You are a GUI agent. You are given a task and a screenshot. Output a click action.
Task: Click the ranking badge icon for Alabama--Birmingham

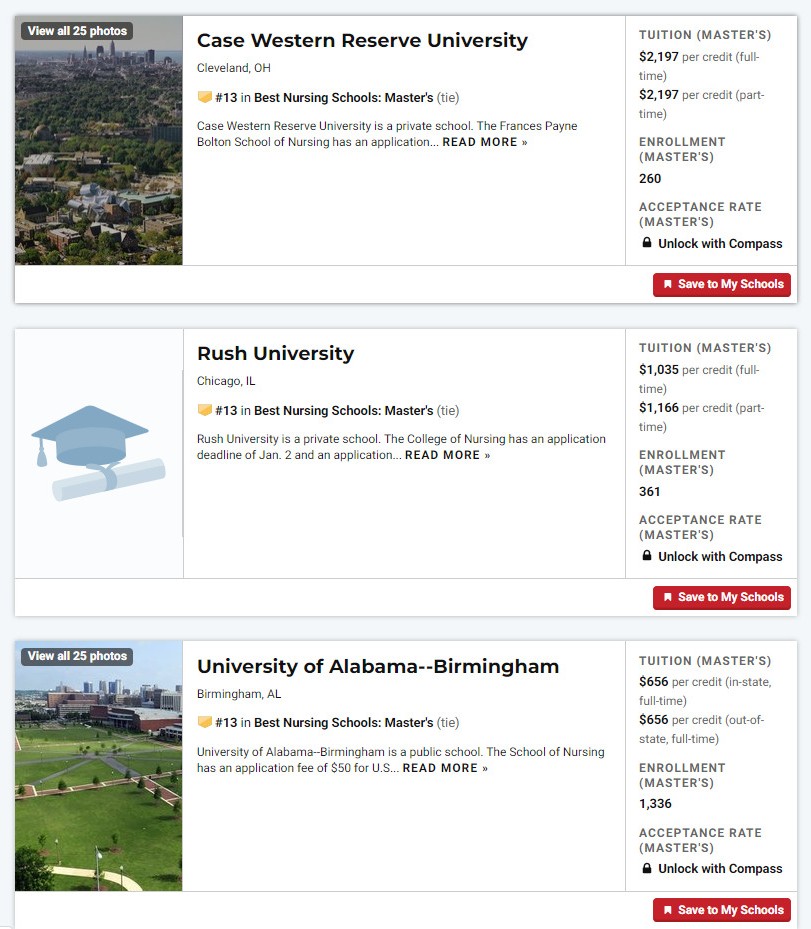click(x=204, y=722)
